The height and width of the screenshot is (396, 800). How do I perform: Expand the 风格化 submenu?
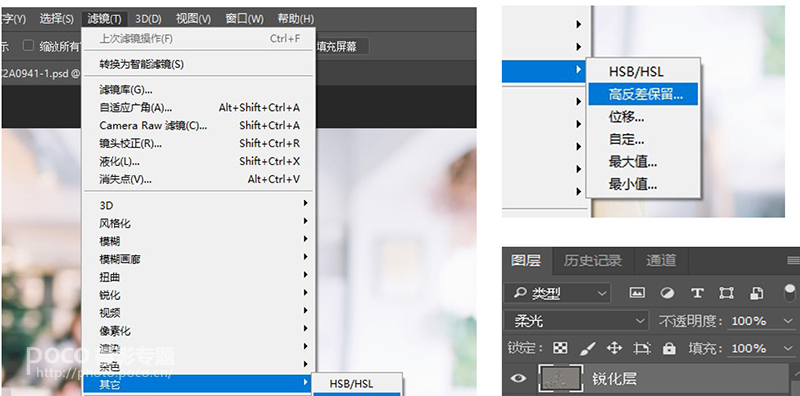tap(198, 224)
